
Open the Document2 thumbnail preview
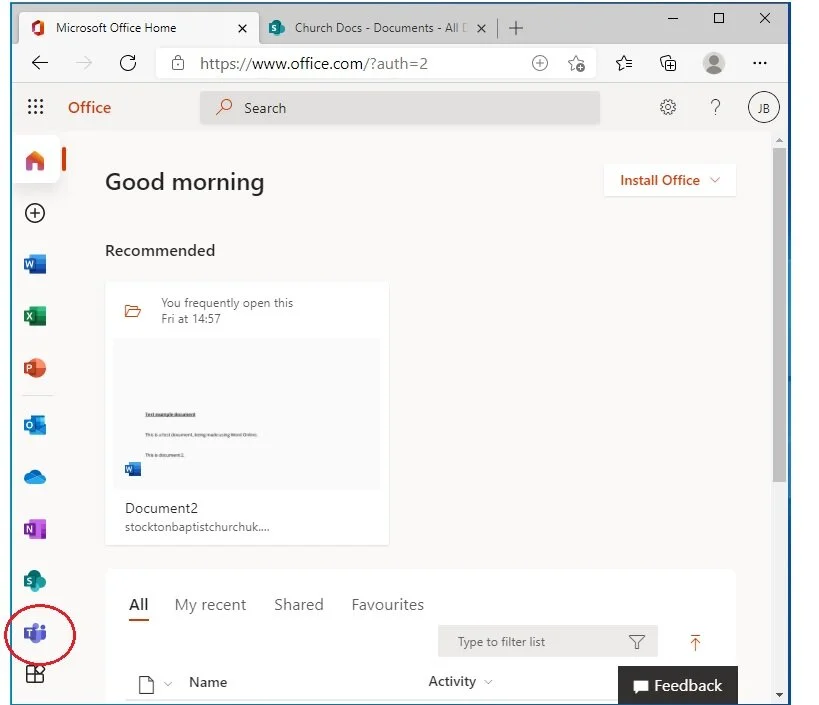coord(247,414)
